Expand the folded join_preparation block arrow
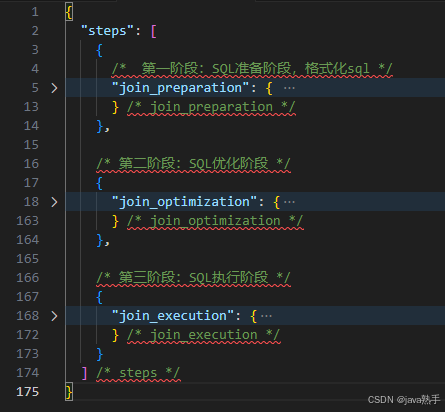 click(54, 88)
